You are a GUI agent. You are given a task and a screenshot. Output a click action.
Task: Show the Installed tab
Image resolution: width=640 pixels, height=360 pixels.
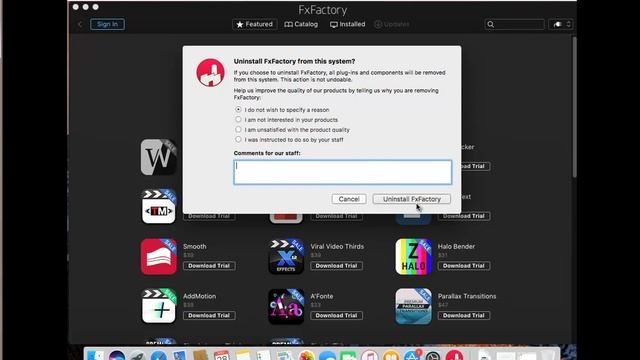(347, 24)
